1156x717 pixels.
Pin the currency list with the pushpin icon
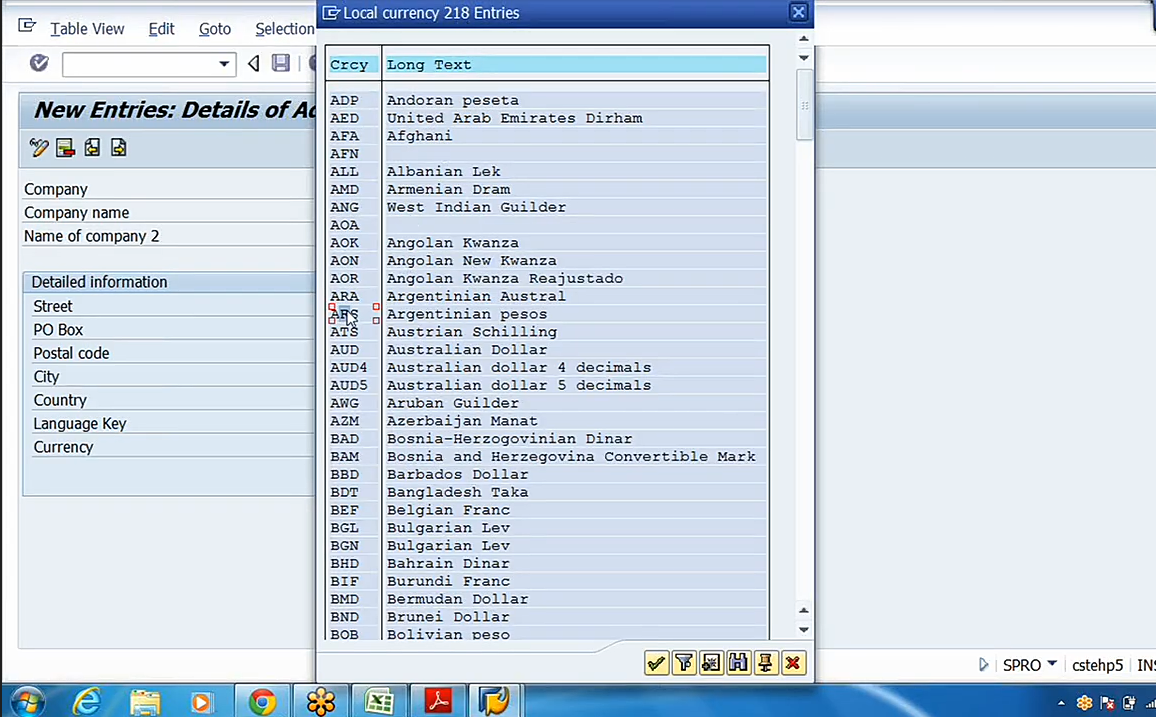click(x=765, y=663)
